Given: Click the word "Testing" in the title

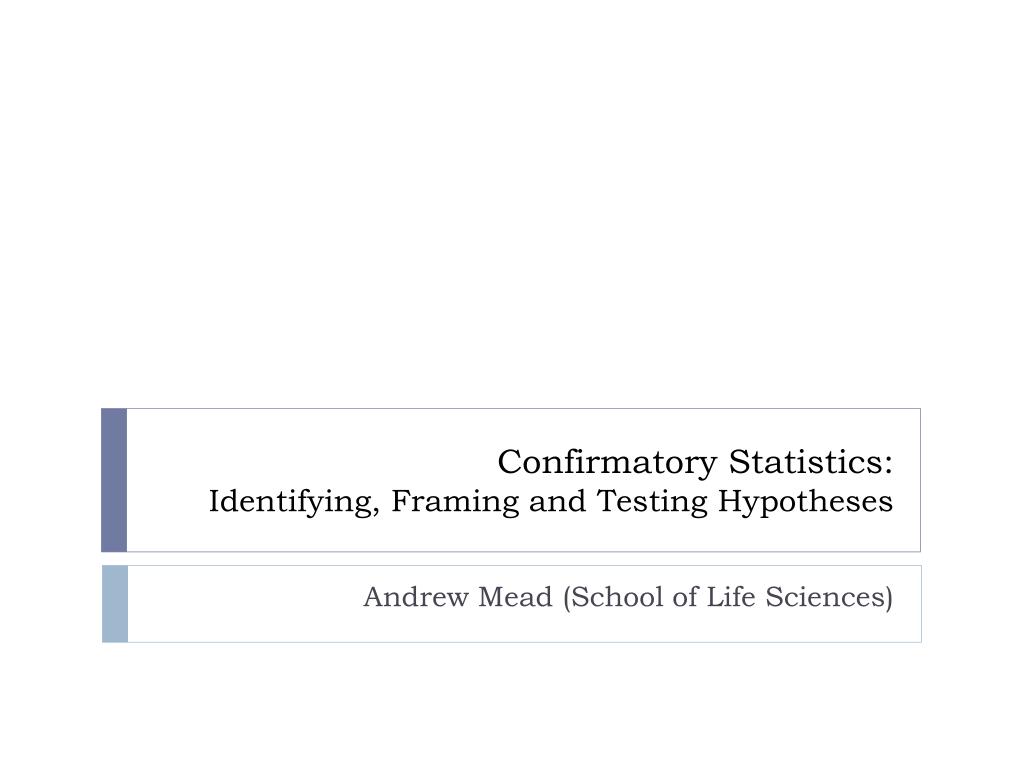Looking at the screenshot, I should [652, 502].
